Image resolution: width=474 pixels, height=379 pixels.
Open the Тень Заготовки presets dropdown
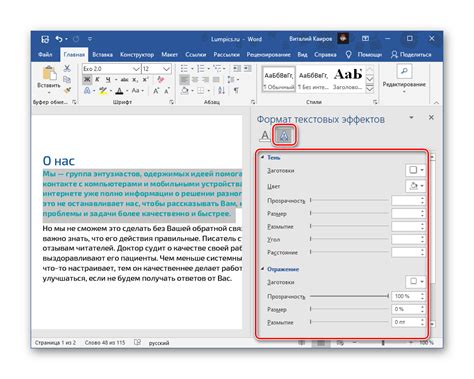(x=415, y=170)
